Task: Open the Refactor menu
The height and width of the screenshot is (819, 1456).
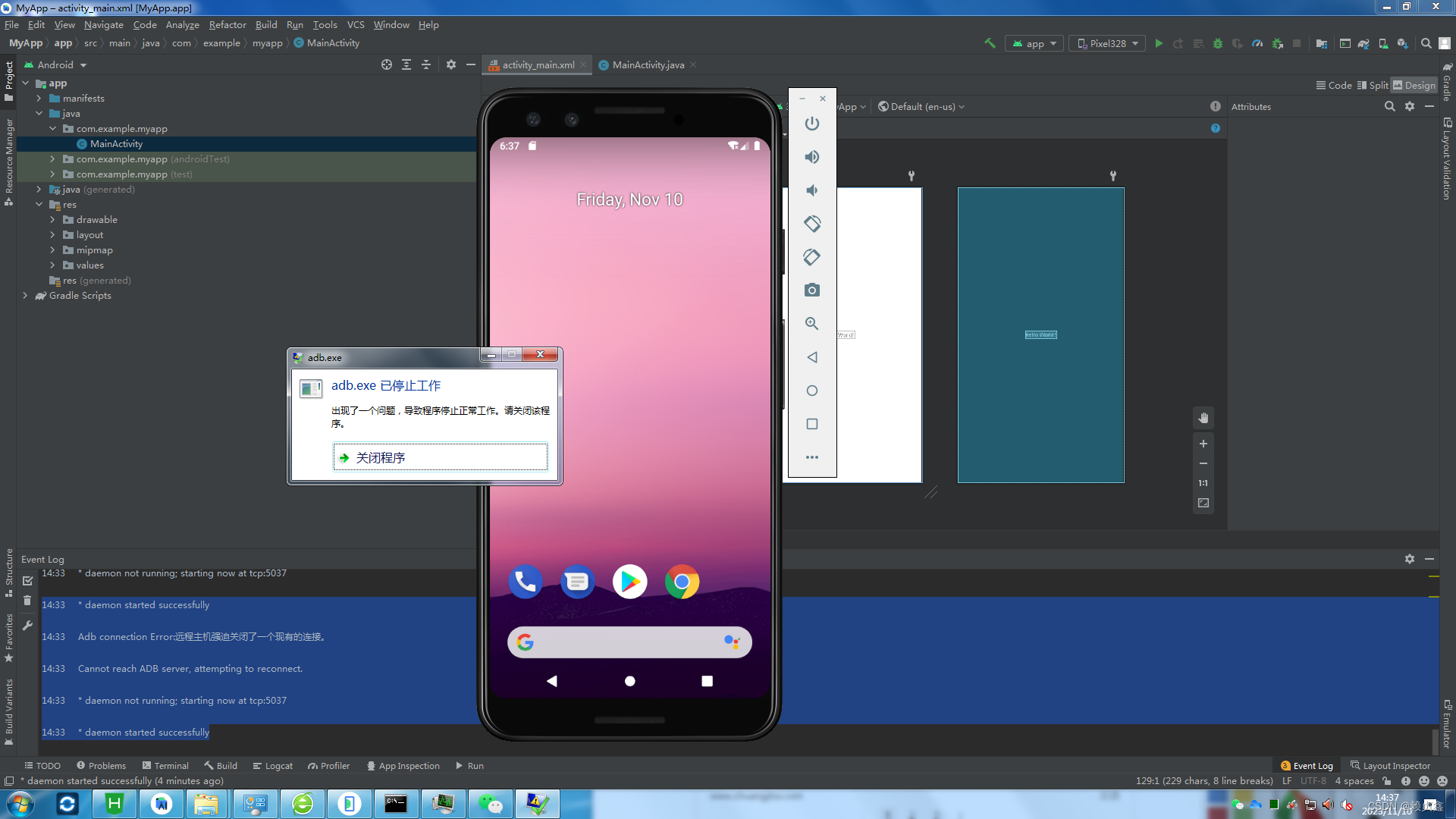Action: [x=227, y=24]
